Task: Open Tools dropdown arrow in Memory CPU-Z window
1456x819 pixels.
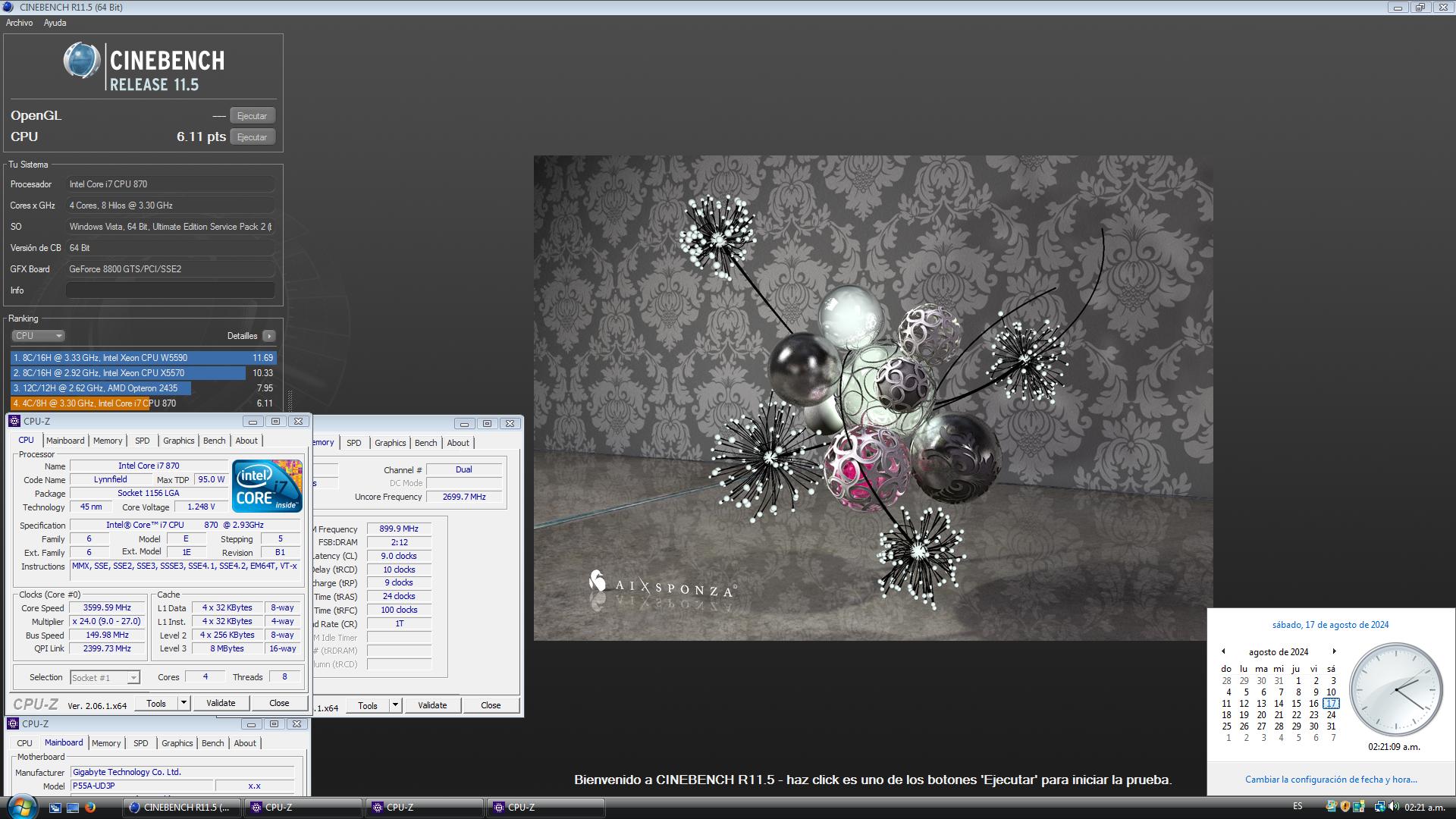Action: [395, 706]
